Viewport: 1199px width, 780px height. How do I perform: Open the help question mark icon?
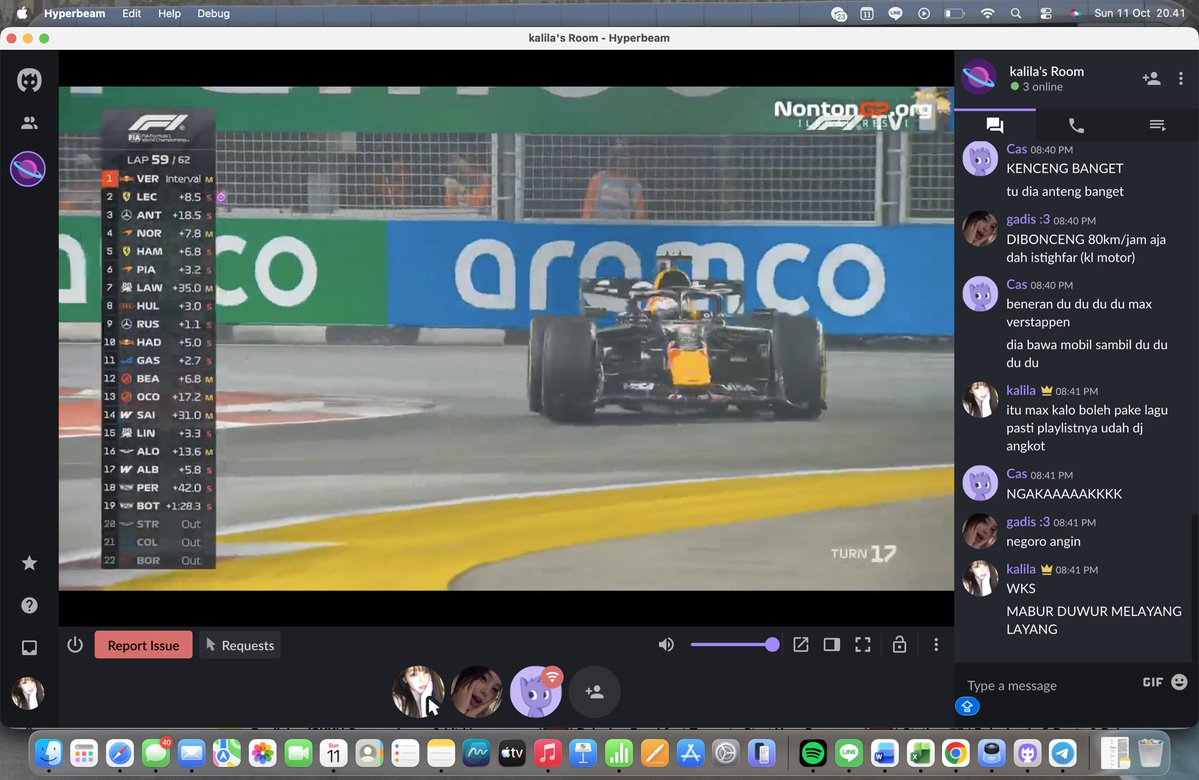pos(29,606)
